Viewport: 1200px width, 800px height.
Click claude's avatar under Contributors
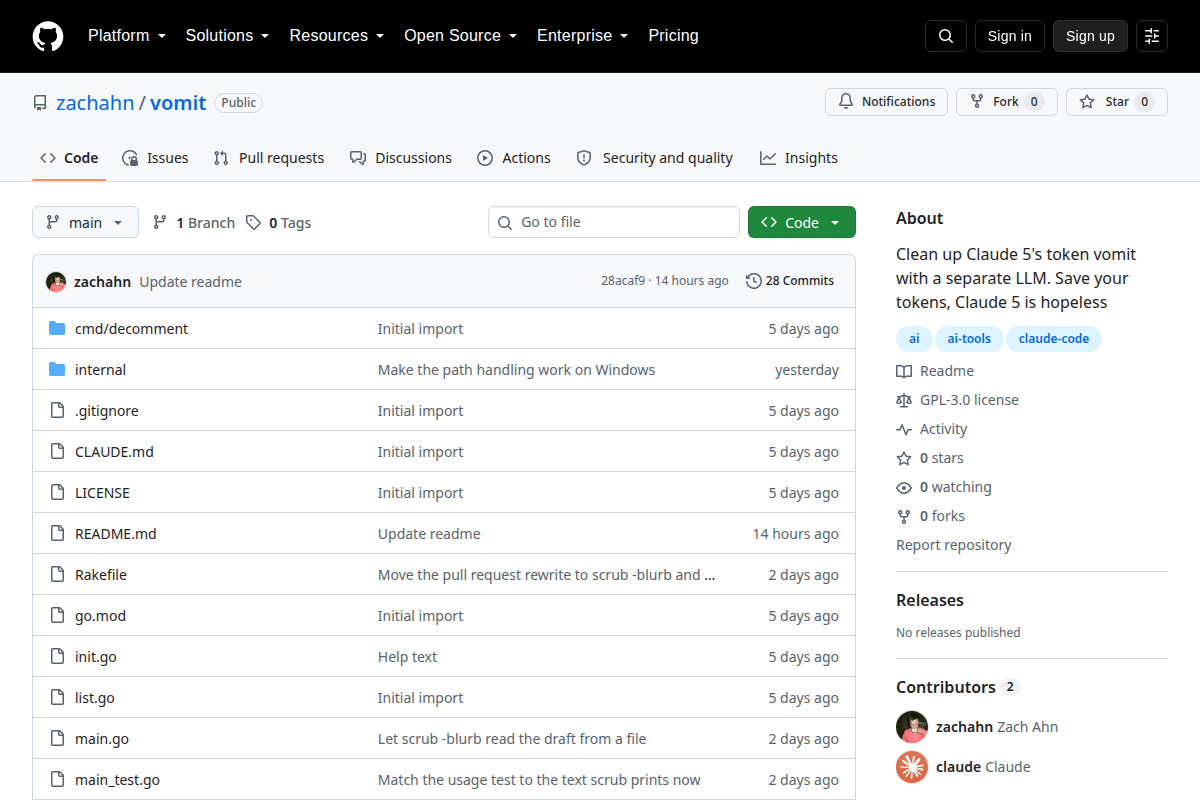912,767
